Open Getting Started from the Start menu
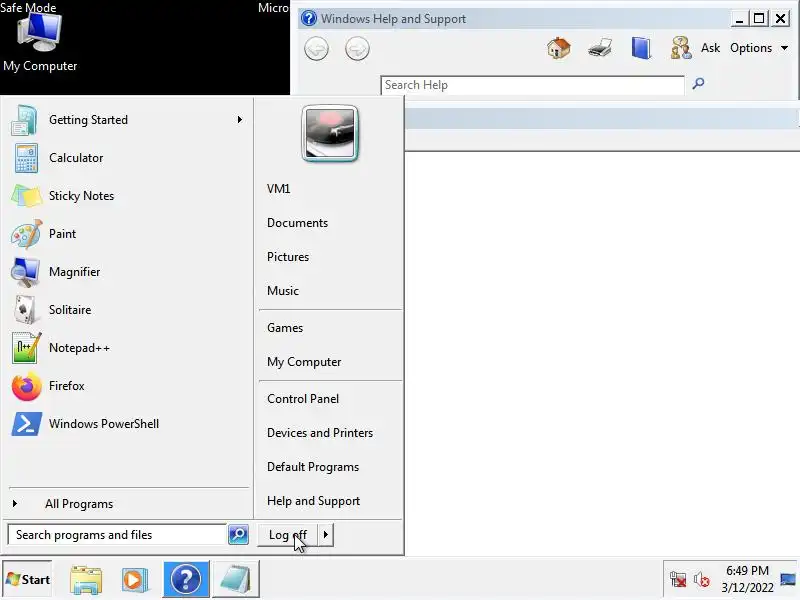800x600 pixels. click(x=127, y=120)
